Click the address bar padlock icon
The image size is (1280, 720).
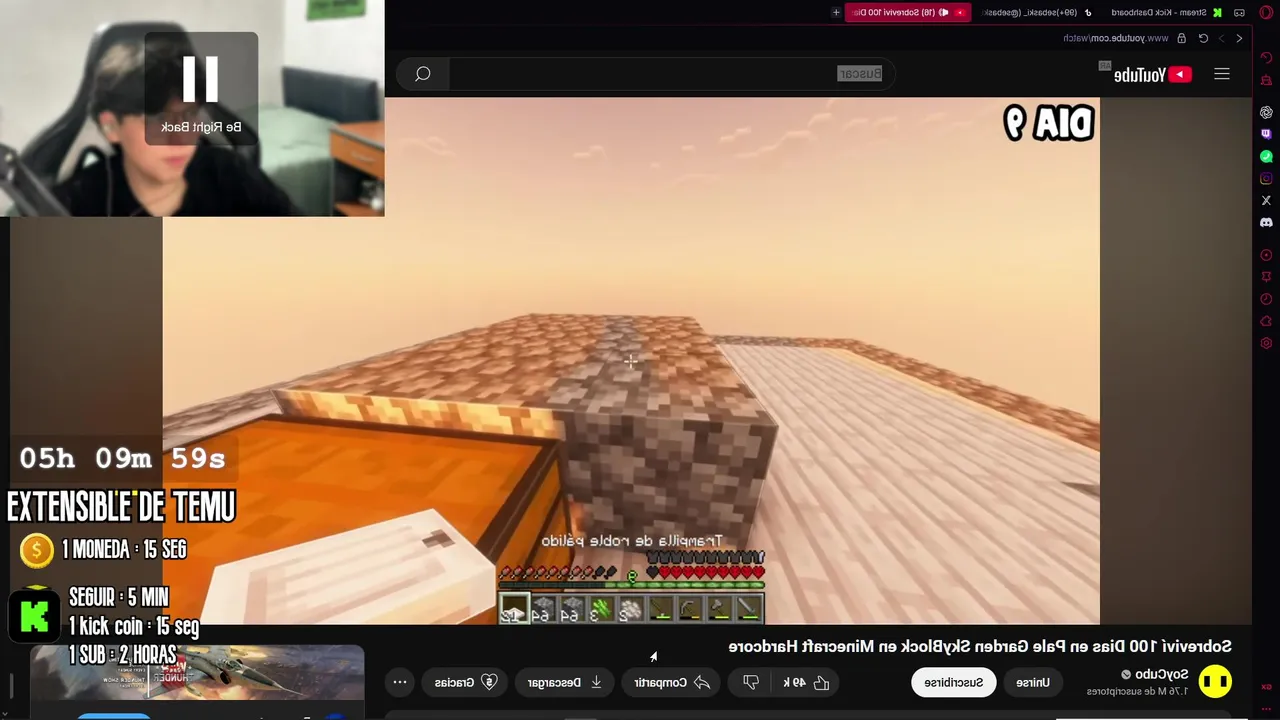pyautogui.click(x=1182, y=38)
